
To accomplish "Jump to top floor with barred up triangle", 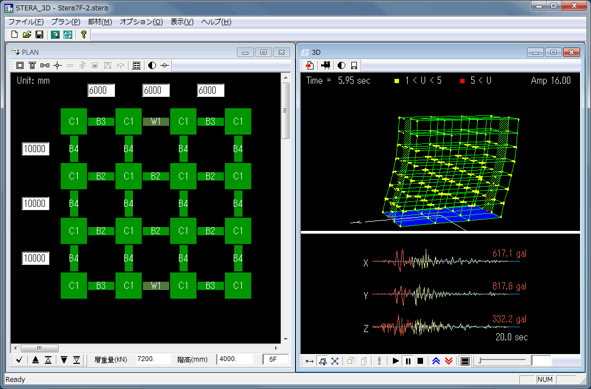I will coord(48,360).
